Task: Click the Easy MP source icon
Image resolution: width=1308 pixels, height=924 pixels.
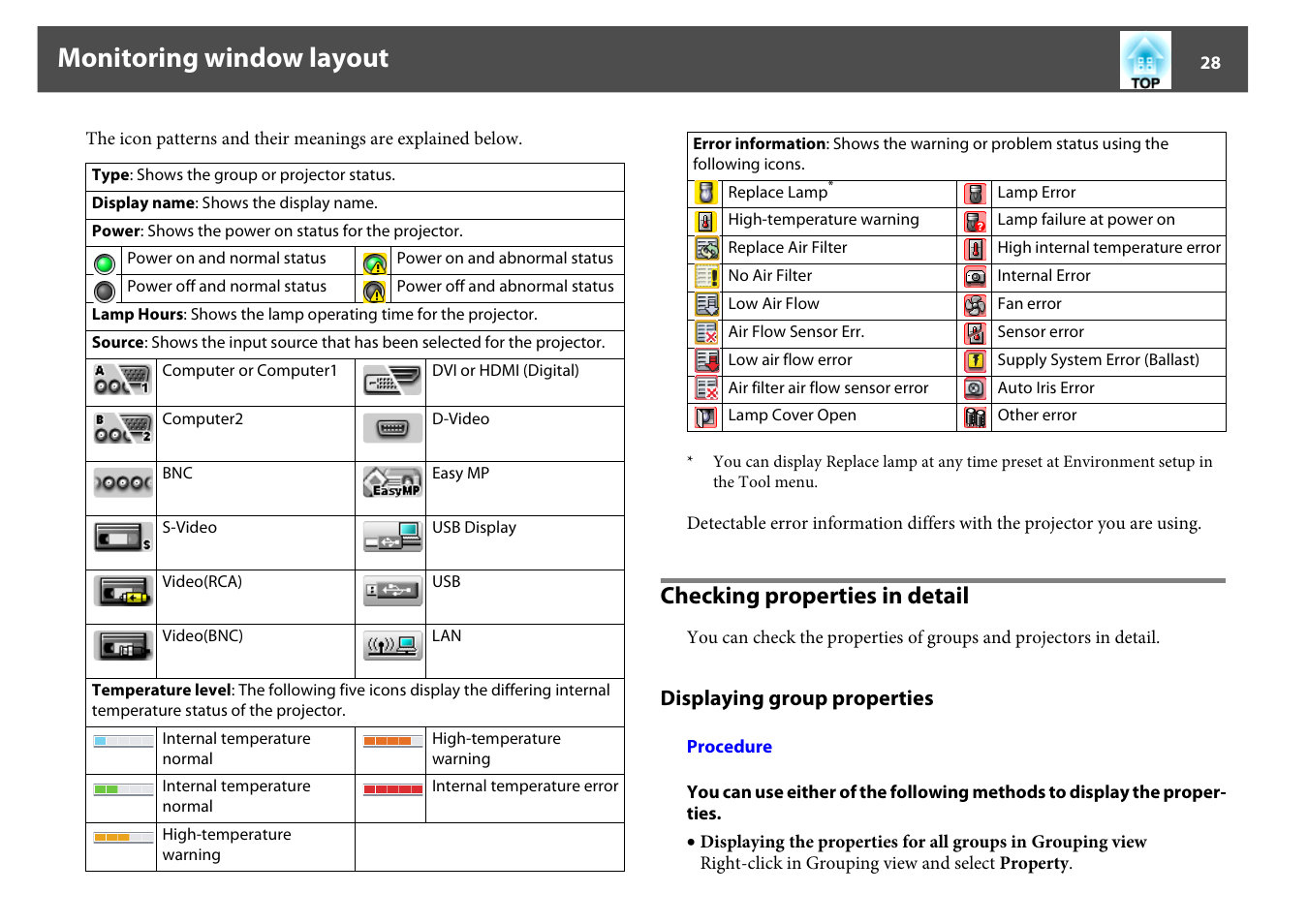Action: point(392,481)
